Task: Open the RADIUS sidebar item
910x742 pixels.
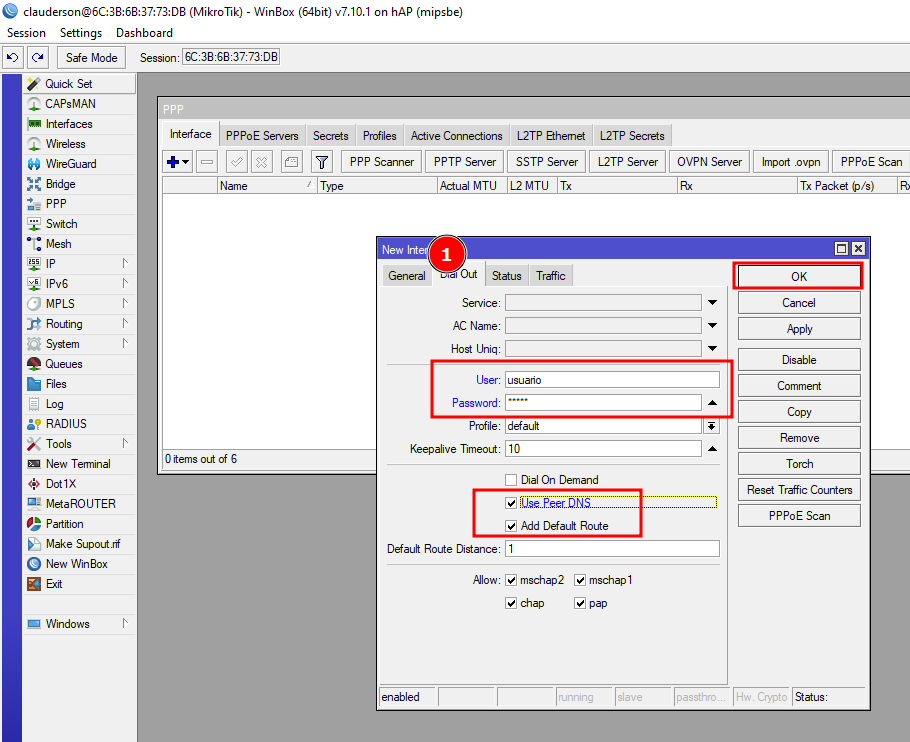Action: click(66, 424)
